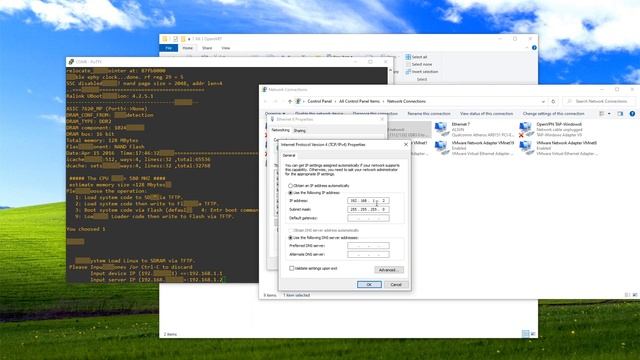This screenshot has height=360, width=640.
Task: Click the Default gateway field
Action: pyautogui.click(x=368, y=218)
